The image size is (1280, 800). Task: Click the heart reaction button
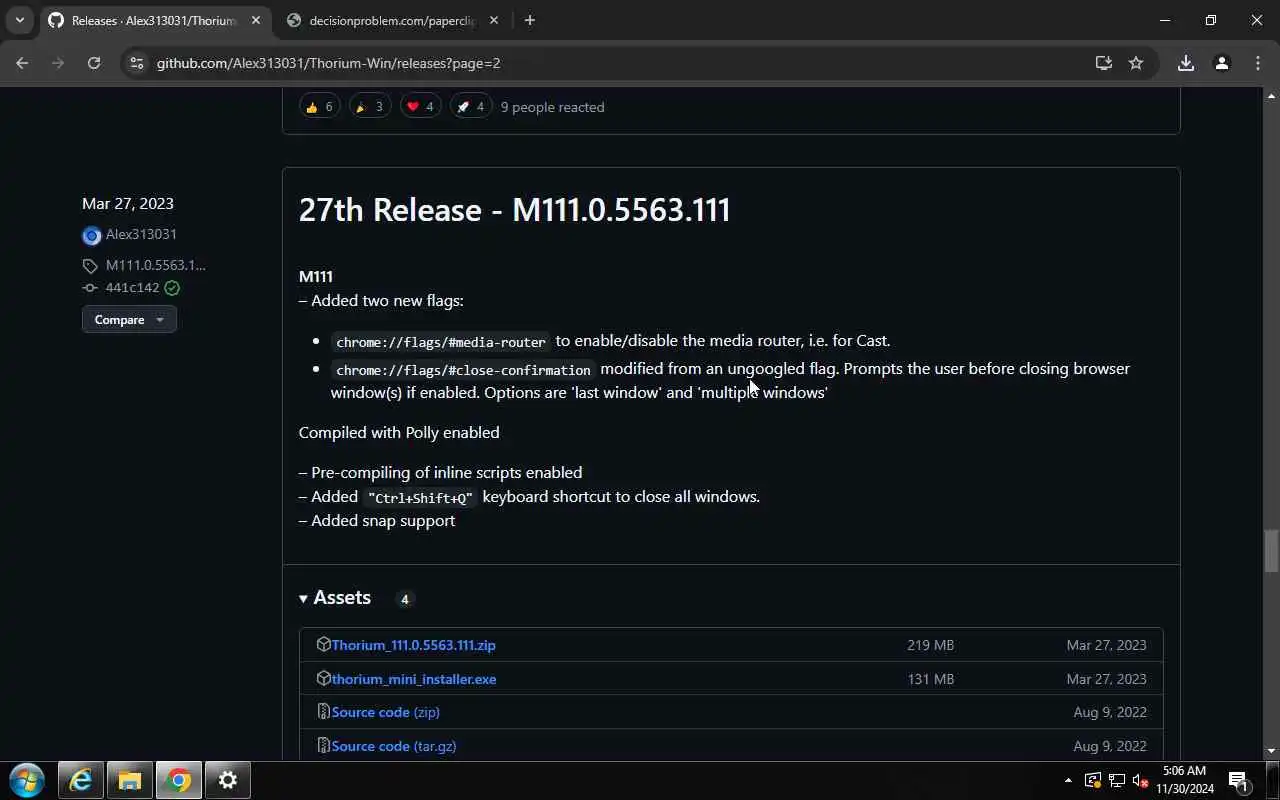tap(420, 107)
